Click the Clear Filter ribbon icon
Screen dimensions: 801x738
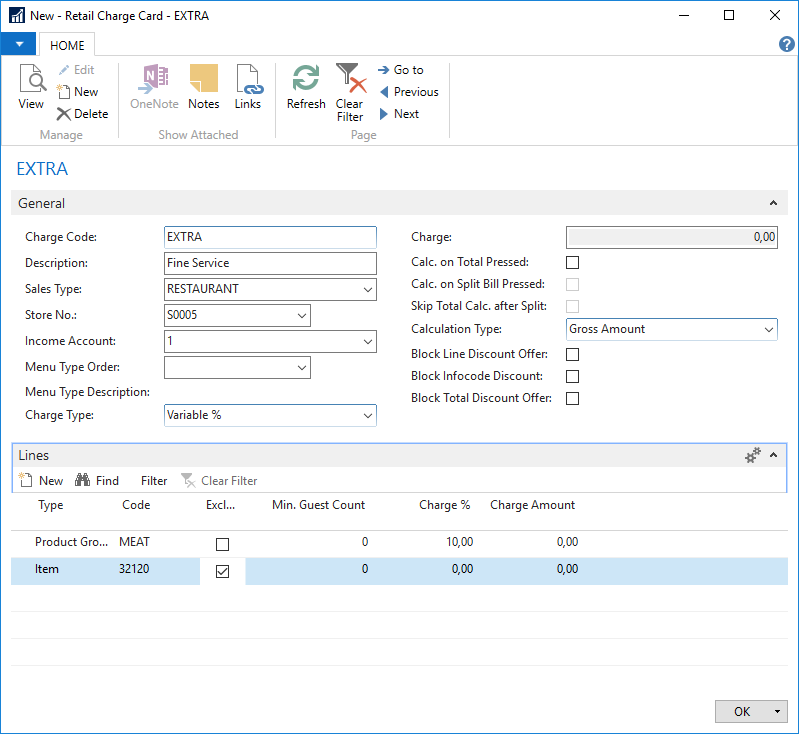[x=349, y=91]
